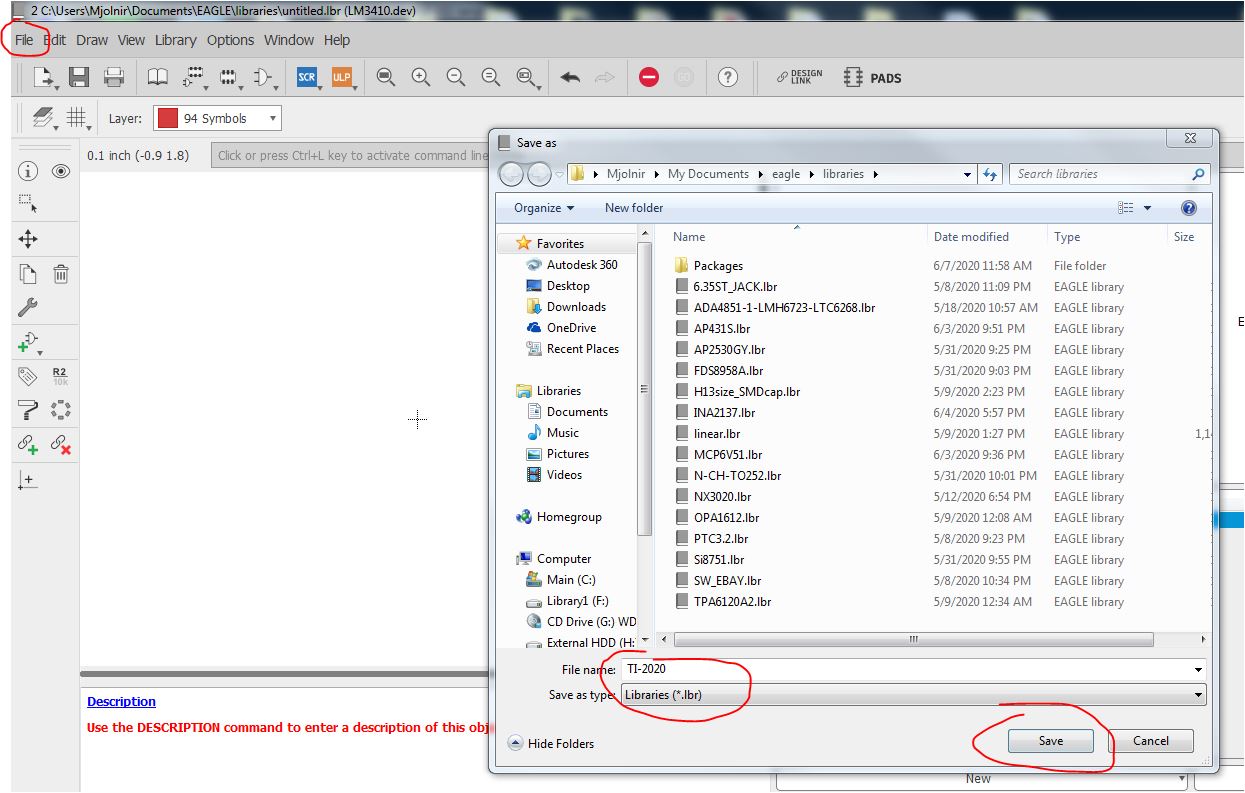Click the Save floppy disk icon
1245x793 pixels.
(79, 77)
